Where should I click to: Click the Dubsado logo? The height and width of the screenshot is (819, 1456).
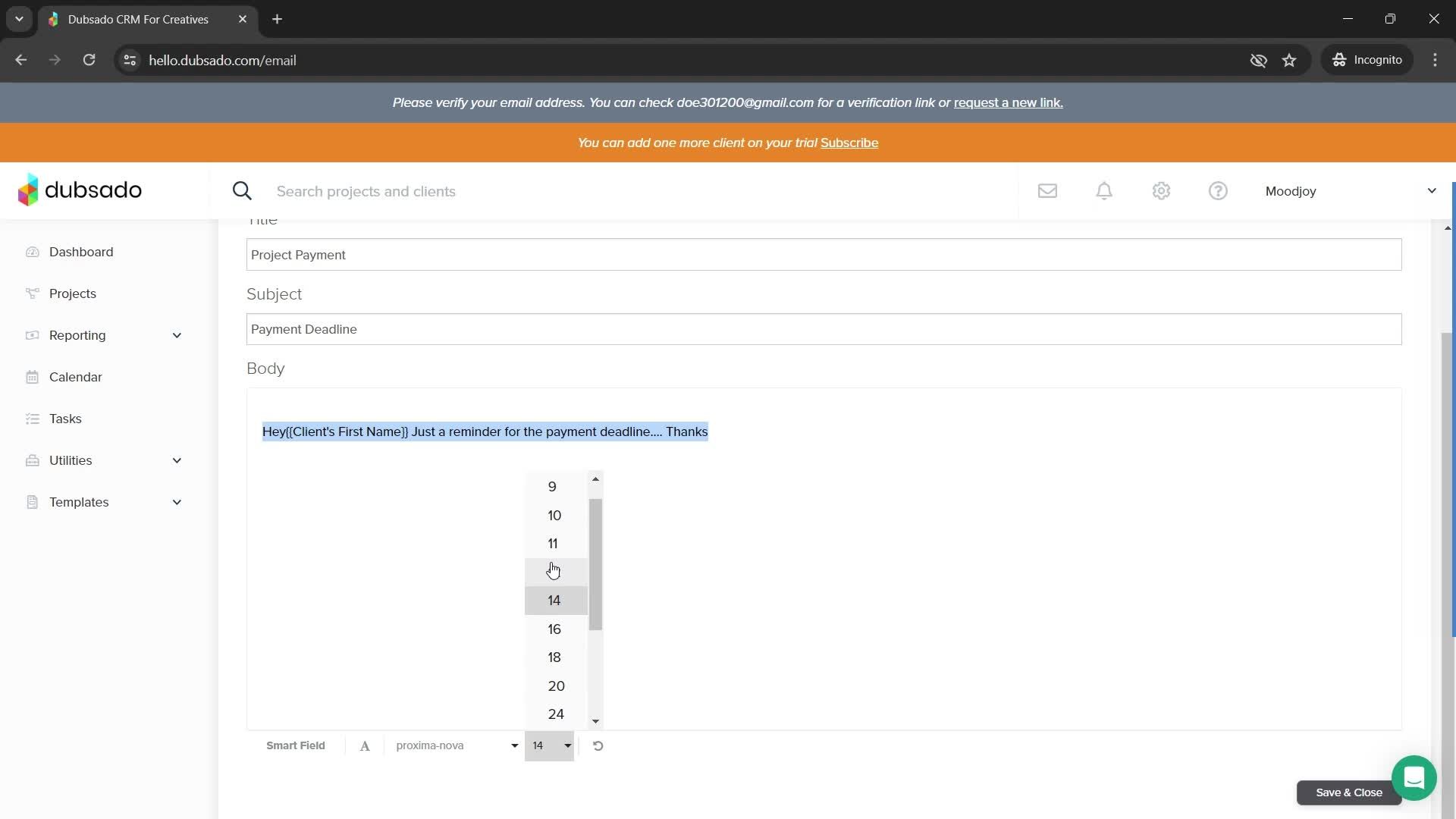click(x=80, y=190)
